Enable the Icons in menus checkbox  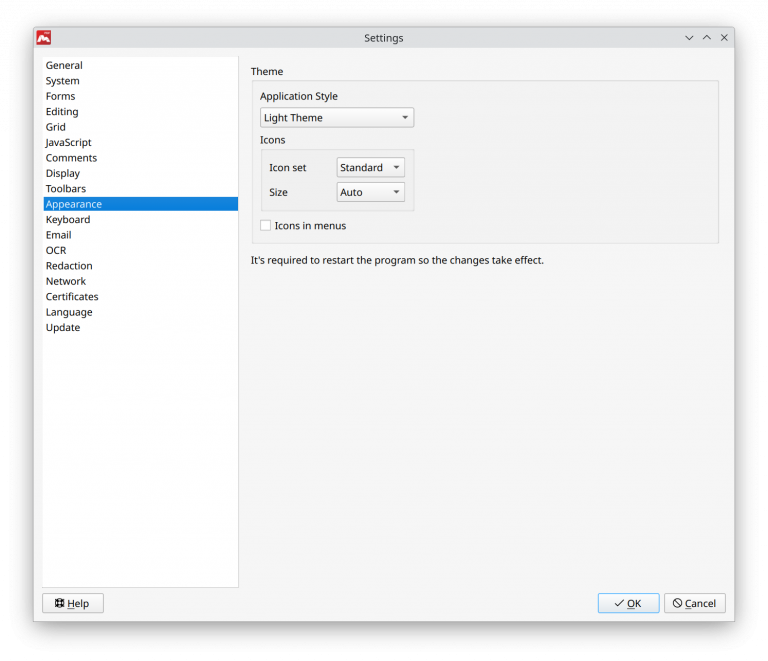click(x=266, y=226)
